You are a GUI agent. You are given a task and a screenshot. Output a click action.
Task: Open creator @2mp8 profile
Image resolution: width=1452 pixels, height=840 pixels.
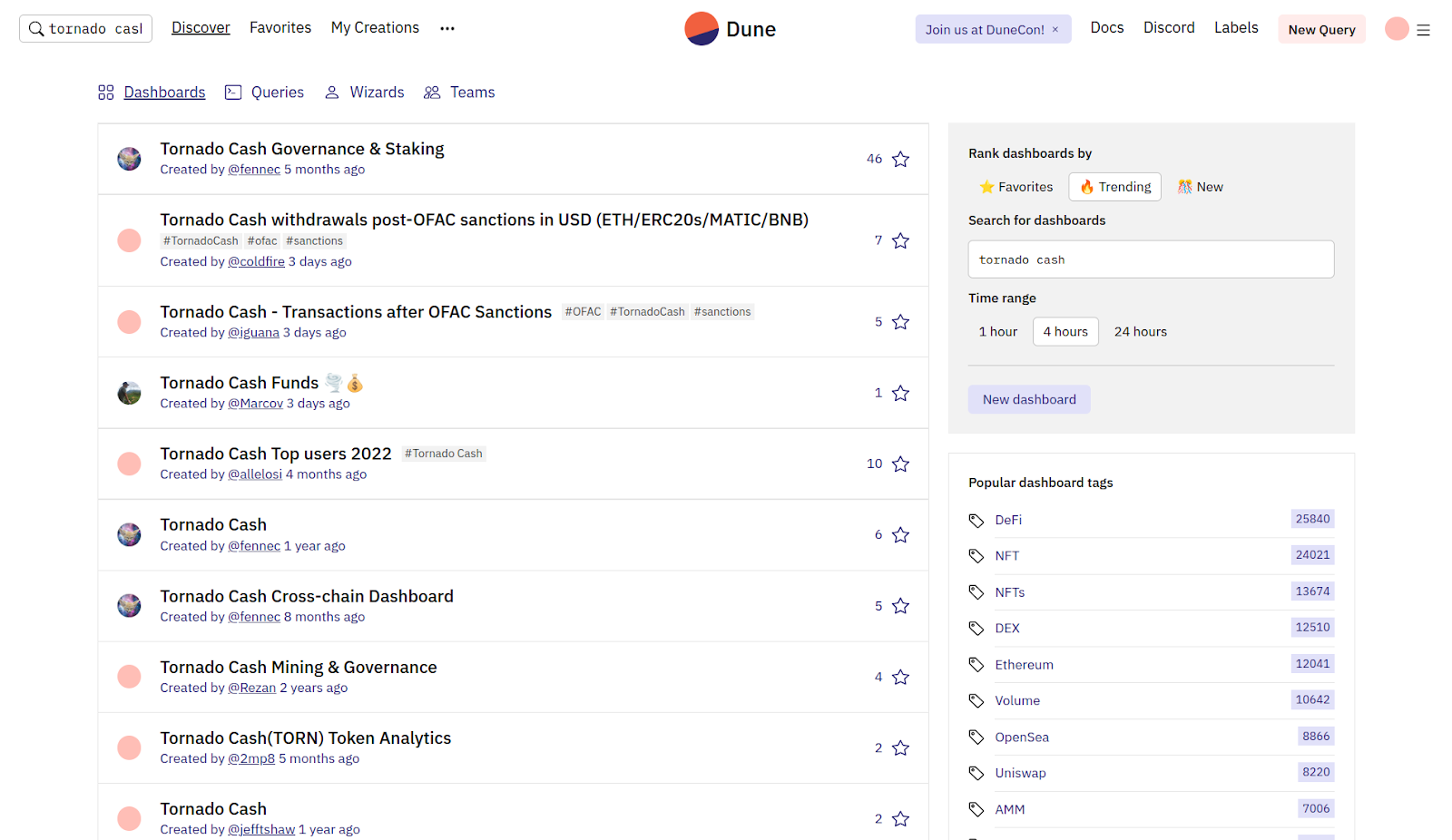[x=251, y=759]
